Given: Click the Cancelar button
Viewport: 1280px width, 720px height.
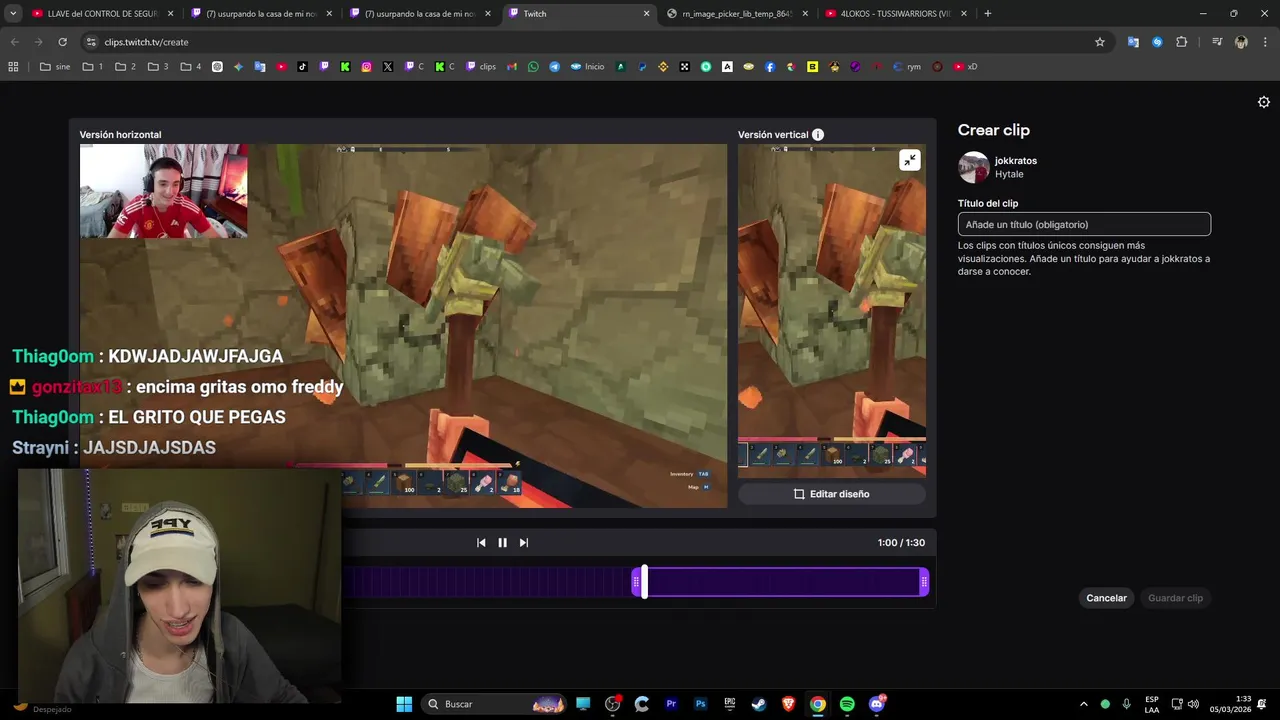Looking at the screenshot, I should pyautogui.click(x=1106, y=598).
